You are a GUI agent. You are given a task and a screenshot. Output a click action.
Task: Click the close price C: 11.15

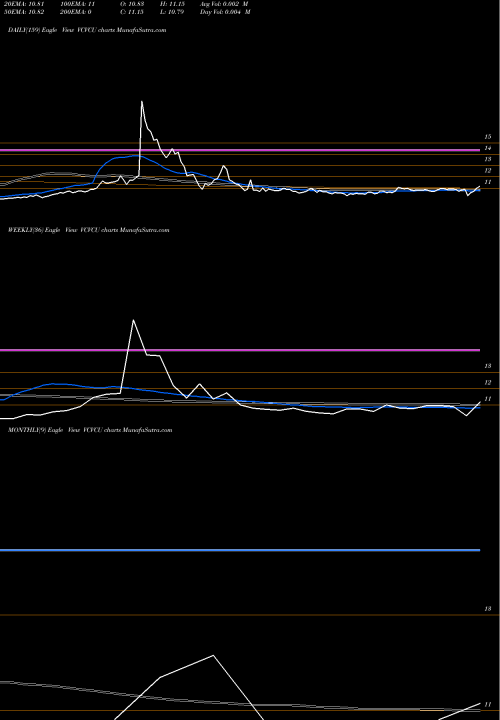pyautogui.click(x=132, y=12)
